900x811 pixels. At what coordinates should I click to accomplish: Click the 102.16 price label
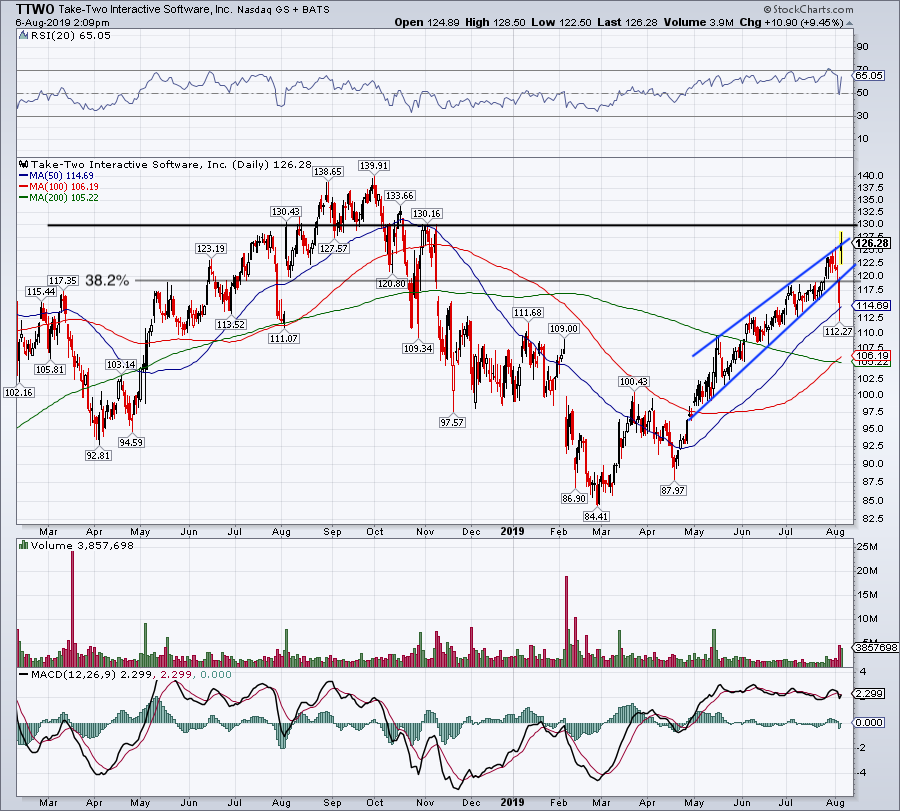click(18, 393)
